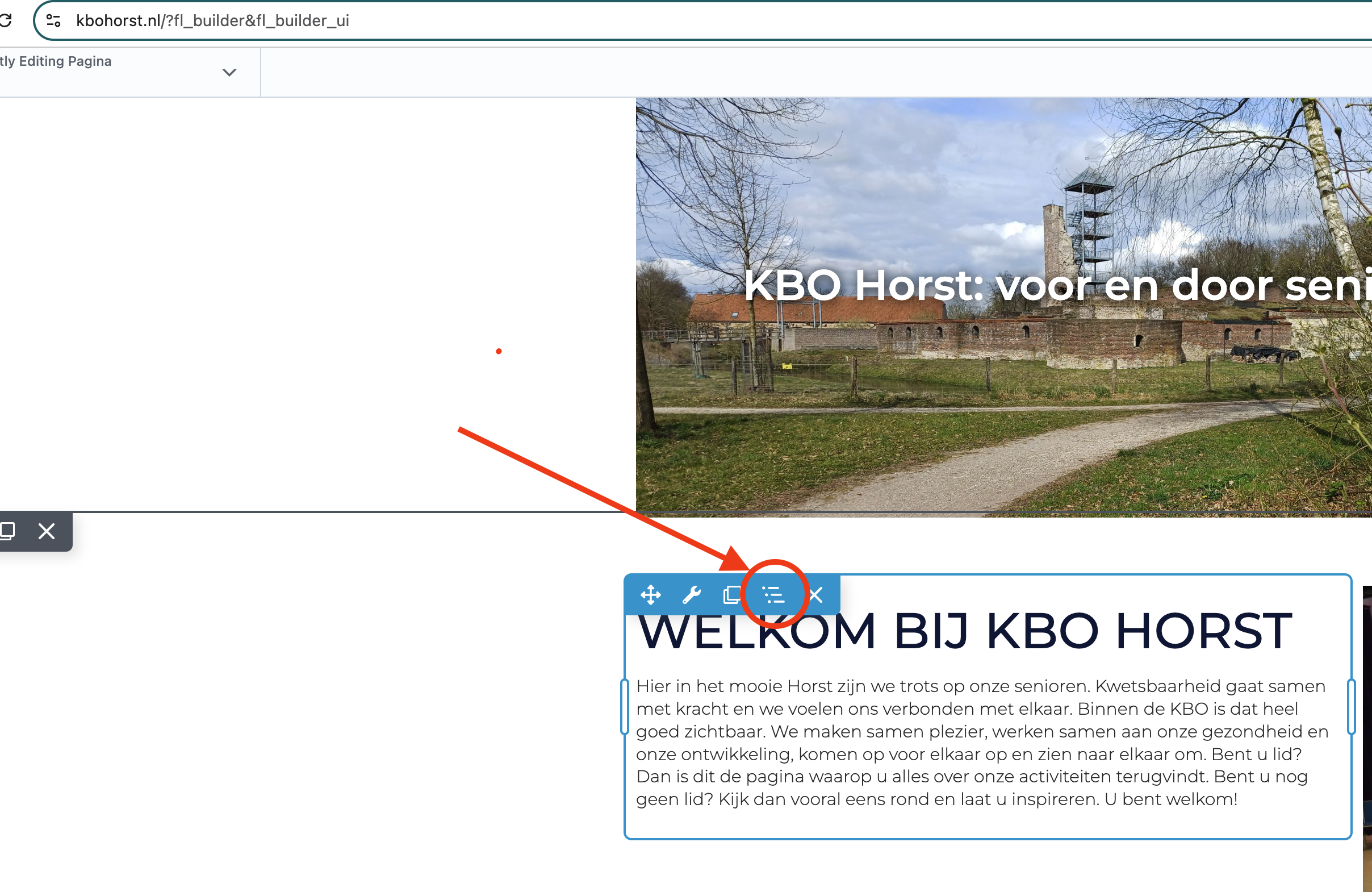Open site information icon in address bar

pyautogui.click(x=53, y=21)
